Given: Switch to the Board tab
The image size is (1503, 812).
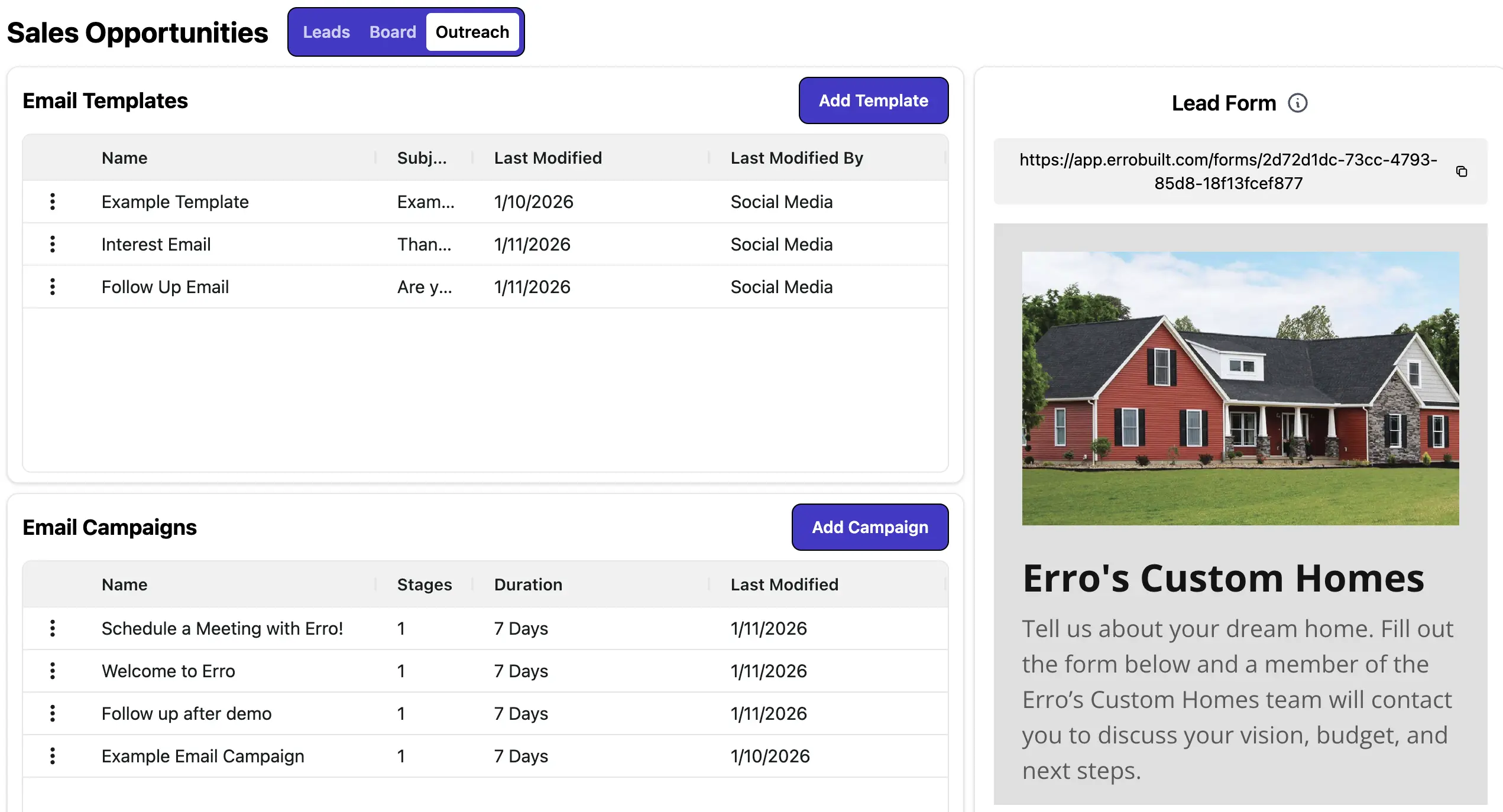Looking at the screenshot, I should 393,32.
